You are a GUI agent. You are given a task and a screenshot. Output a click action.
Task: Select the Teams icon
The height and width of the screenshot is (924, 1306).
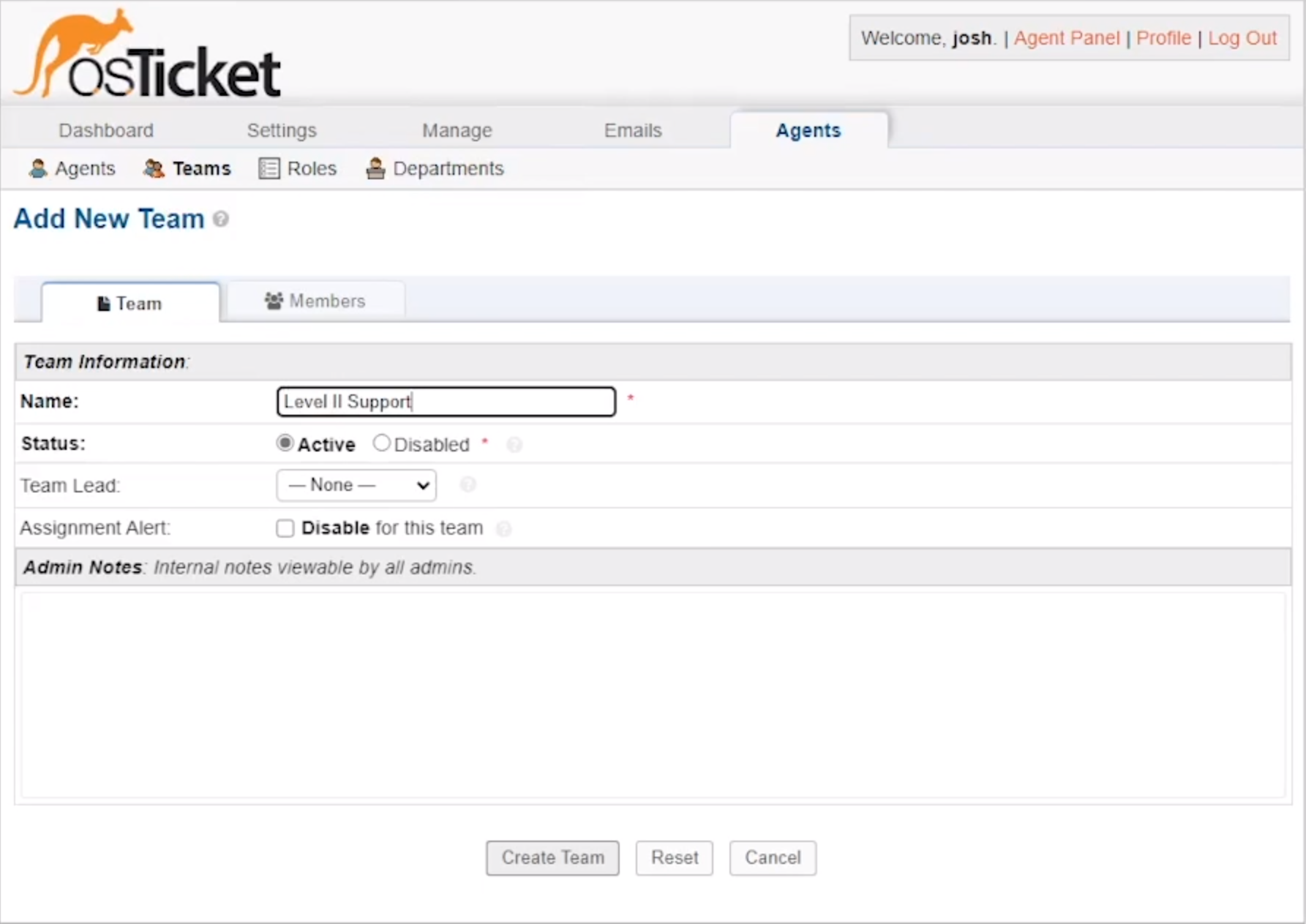tap(154, 168)
